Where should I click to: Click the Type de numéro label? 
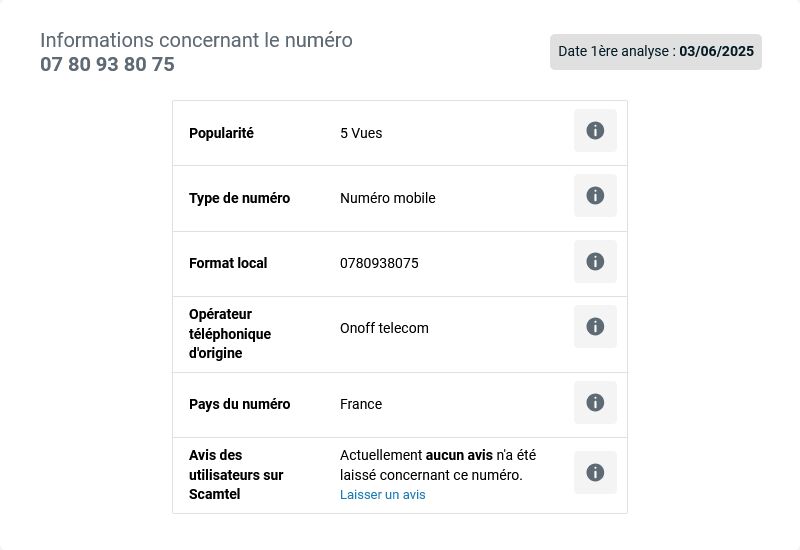pyautogui.click(x=239, y=198)
